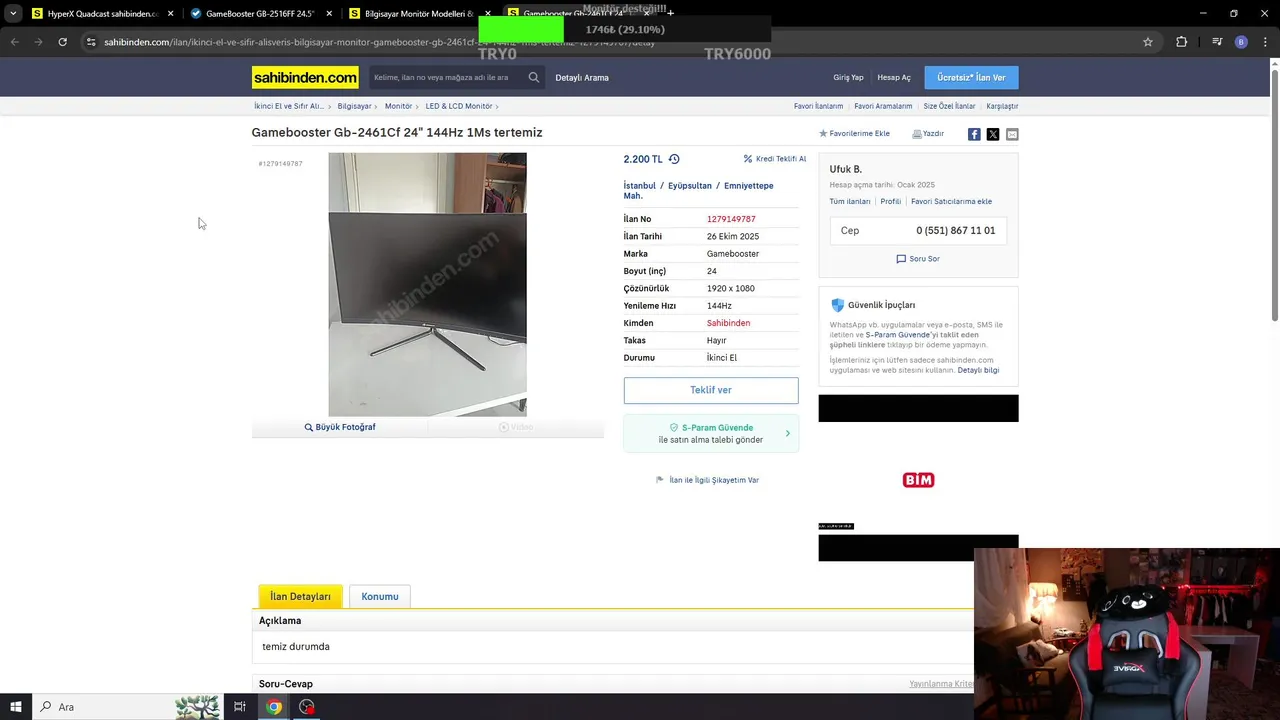The height and width of the screenshot is (720, 1280).
Task: Click Ücretsiz İlan Ver button
Action: [971, 77]
